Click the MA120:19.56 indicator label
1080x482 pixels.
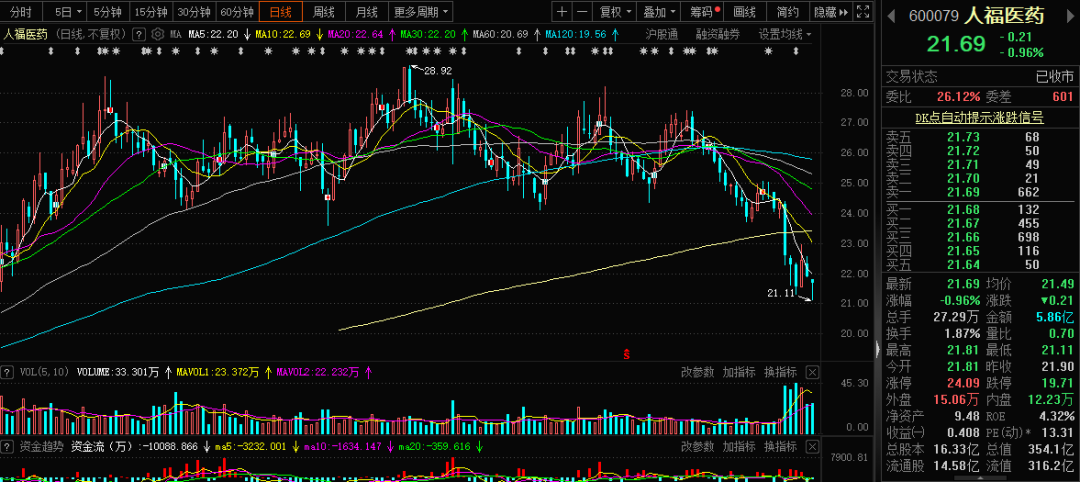[x=575, y=34]
